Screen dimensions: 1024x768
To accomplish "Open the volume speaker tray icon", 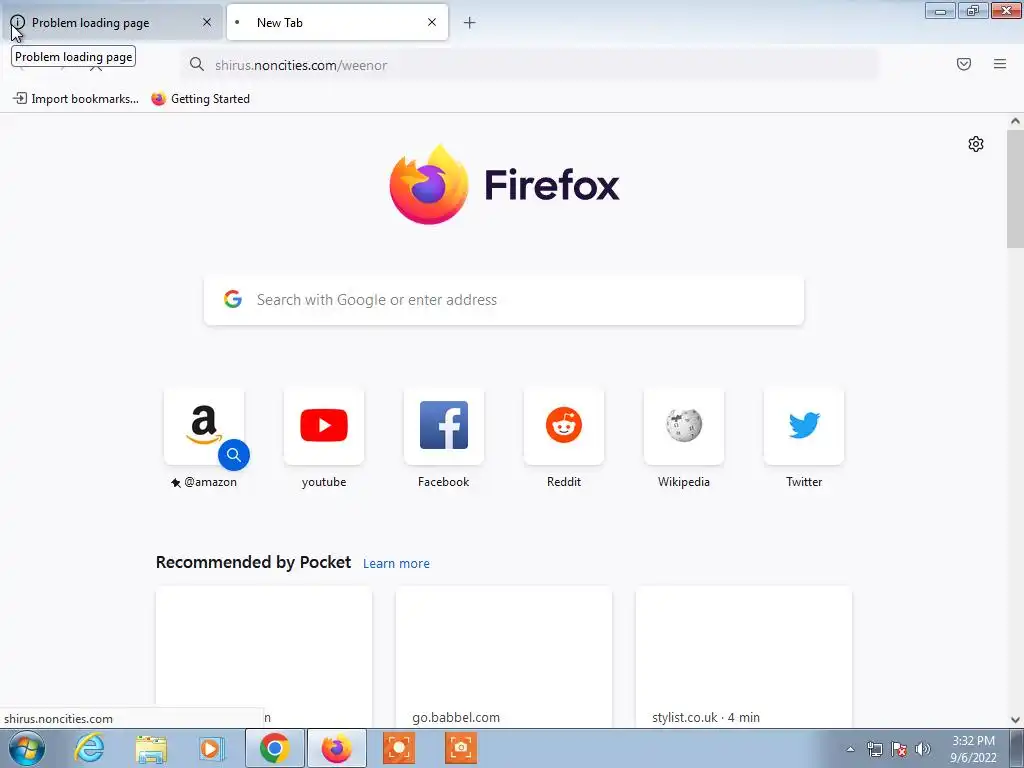I will (x=923, y=749).
